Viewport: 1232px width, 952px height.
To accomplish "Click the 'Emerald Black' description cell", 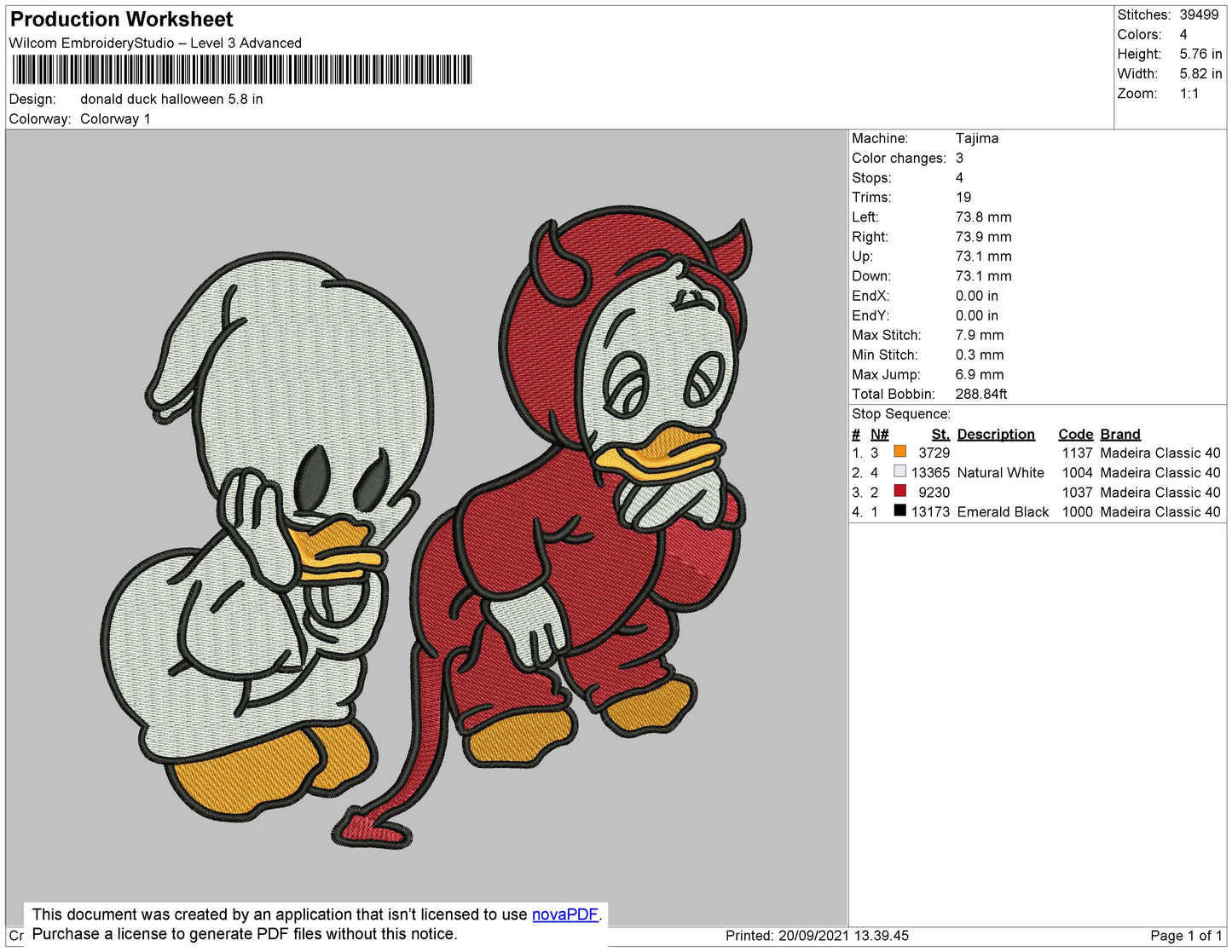I will point(1003,512).
